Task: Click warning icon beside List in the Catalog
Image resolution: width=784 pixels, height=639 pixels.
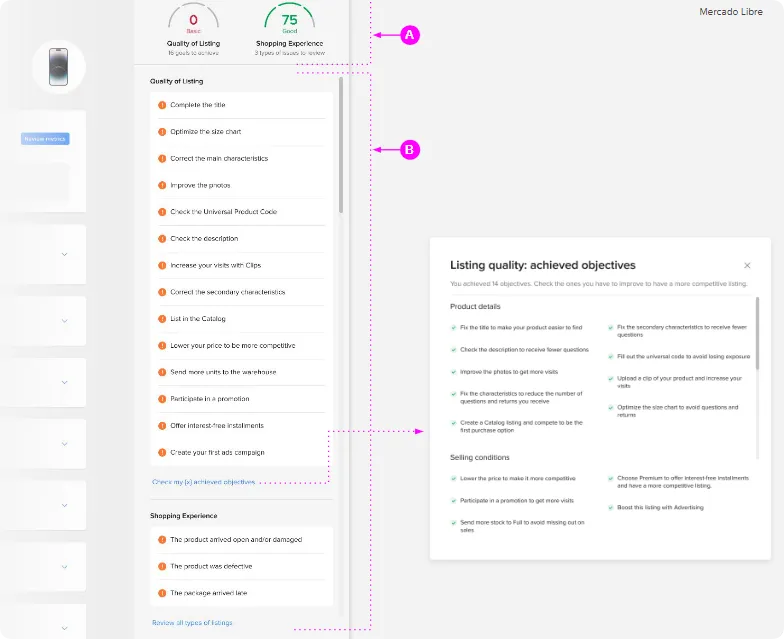Action: (x=162, y=319)
